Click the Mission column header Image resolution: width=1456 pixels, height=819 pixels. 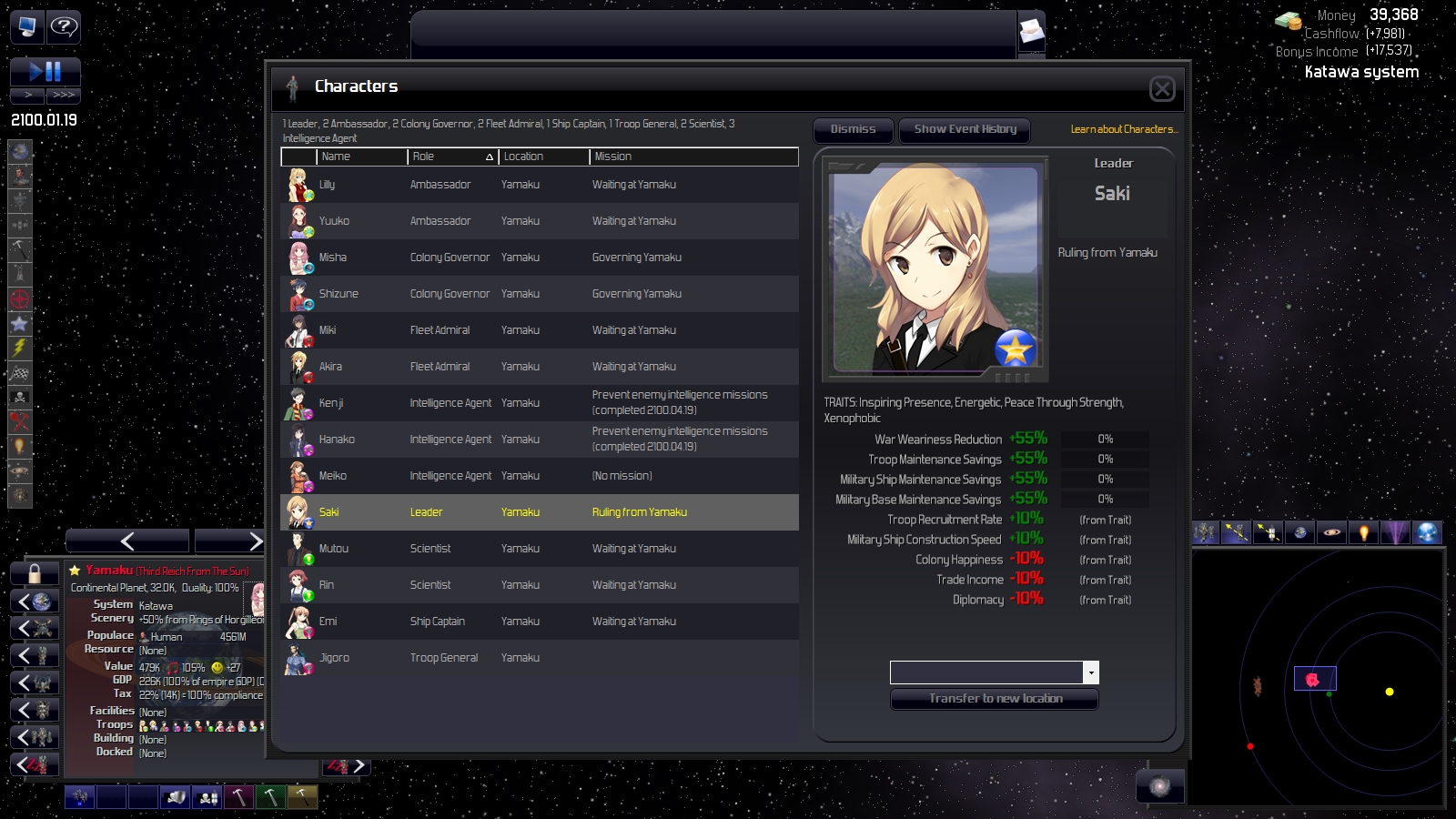[693, 157]
